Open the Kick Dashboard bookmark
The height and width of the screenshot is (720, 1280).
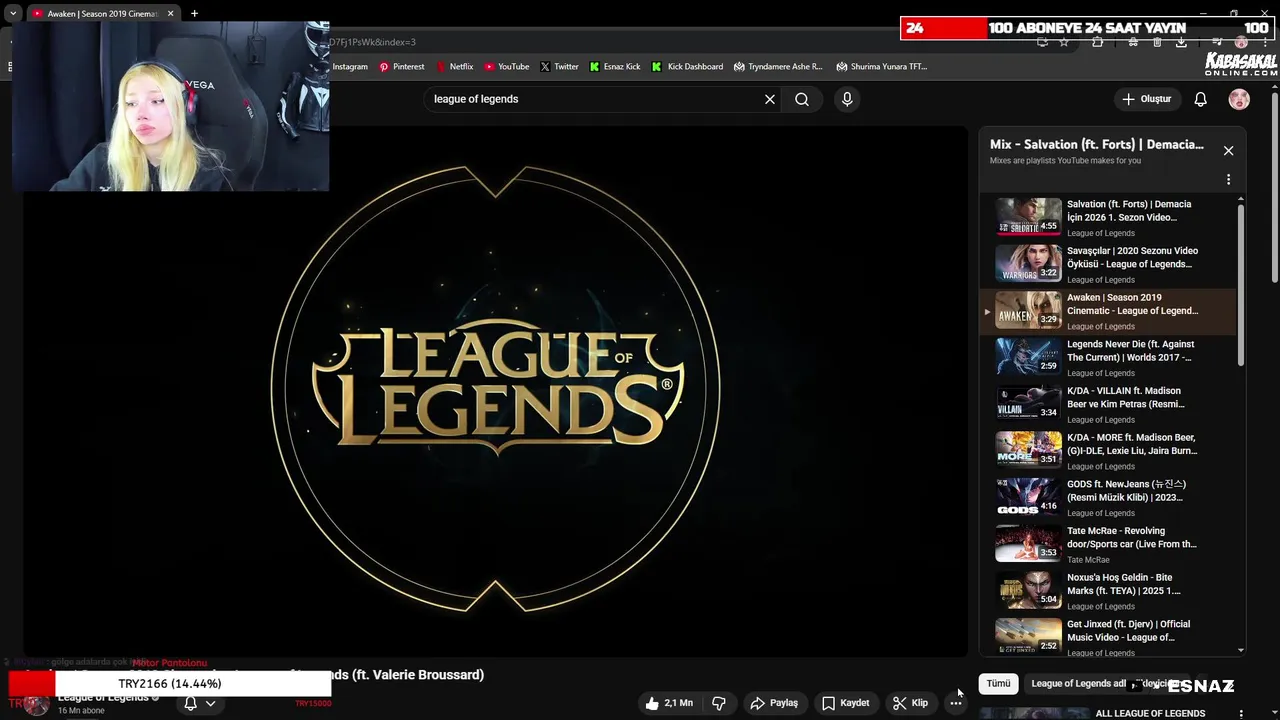click(x=687, y=67)
